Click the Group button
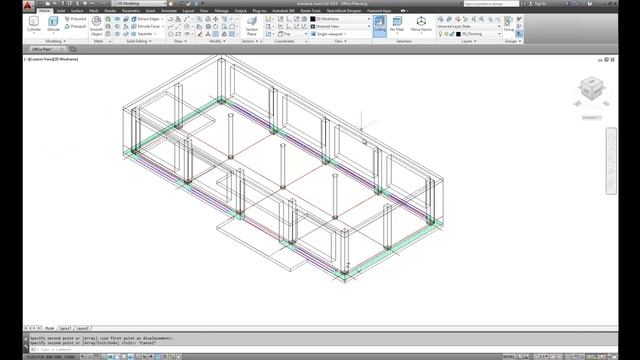Image resolution: width=640 pixels, height=360 pixels. click(x=509, y=24)
